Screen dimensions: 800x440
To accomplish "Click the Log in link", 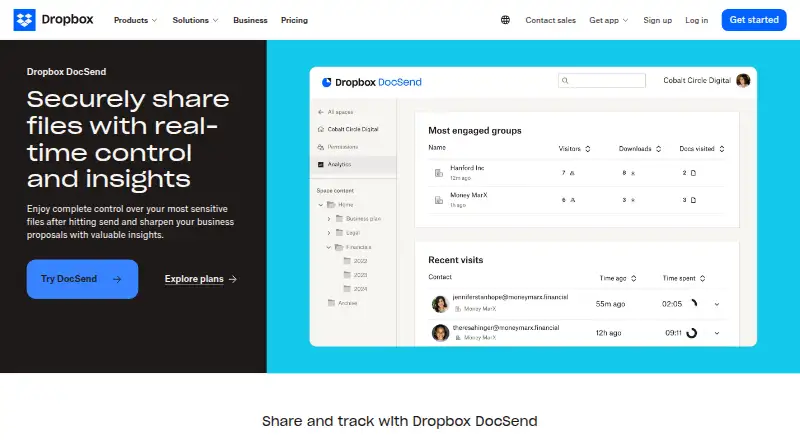I will click(x=696, y=20).
